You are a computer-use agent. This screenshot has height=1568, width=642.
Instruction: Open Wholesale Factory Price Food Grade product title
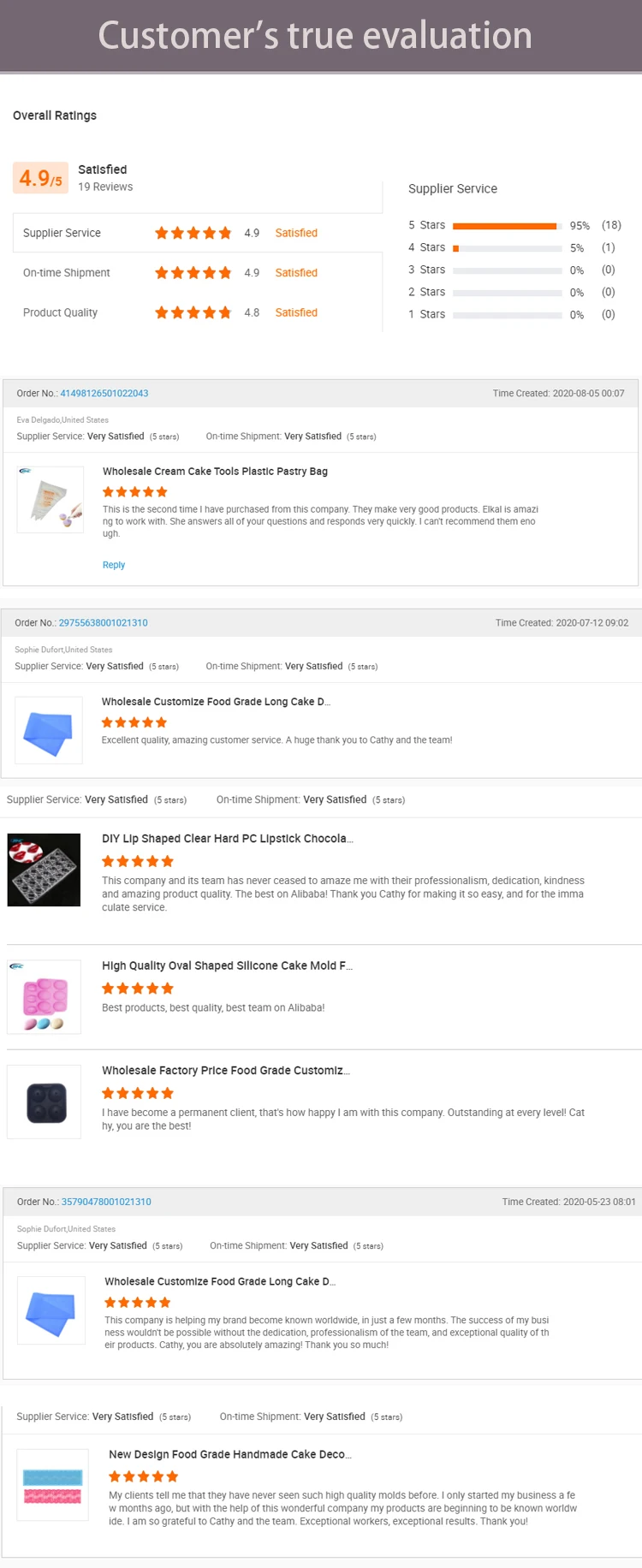[x=225, y=1071]
